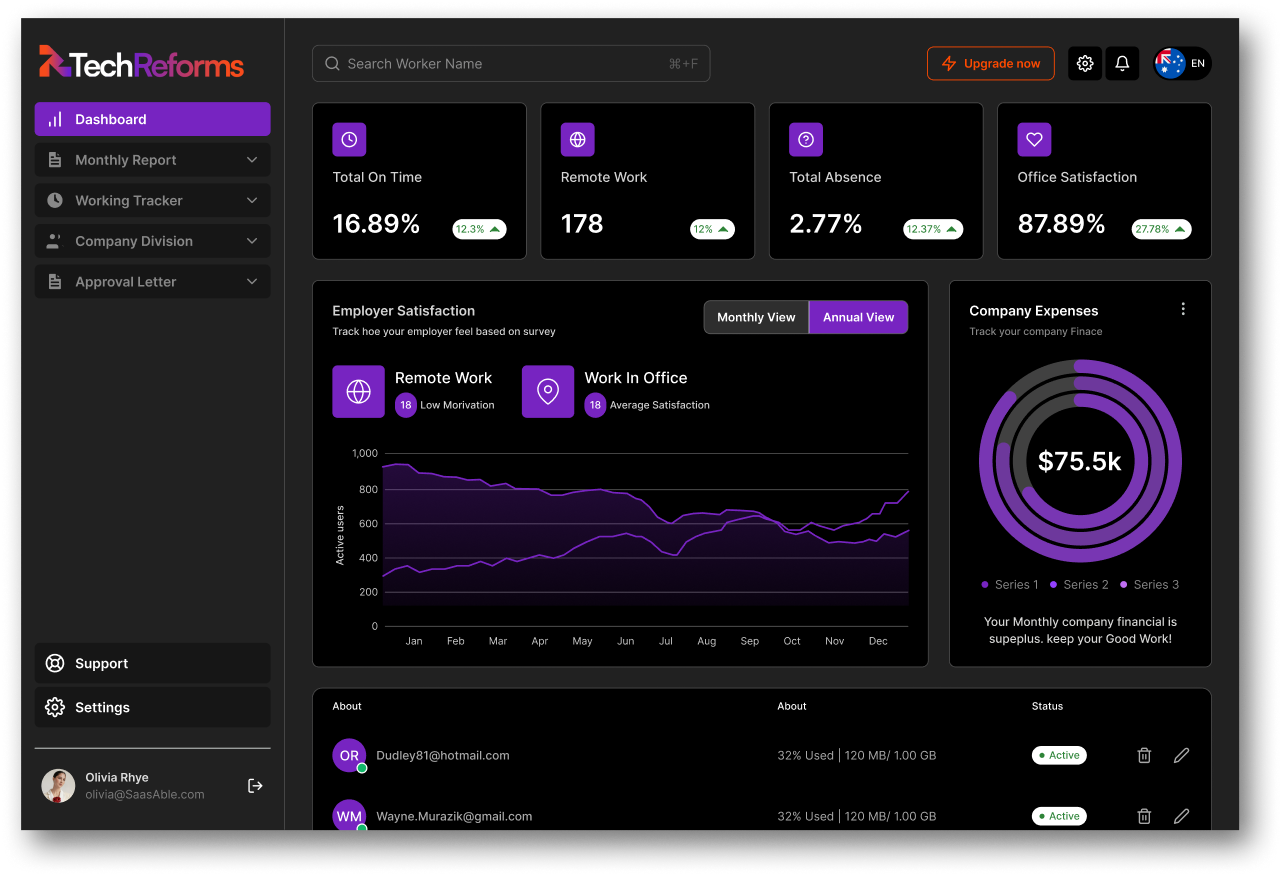Click the Employer Satisfaction heading

click(404, 310)
